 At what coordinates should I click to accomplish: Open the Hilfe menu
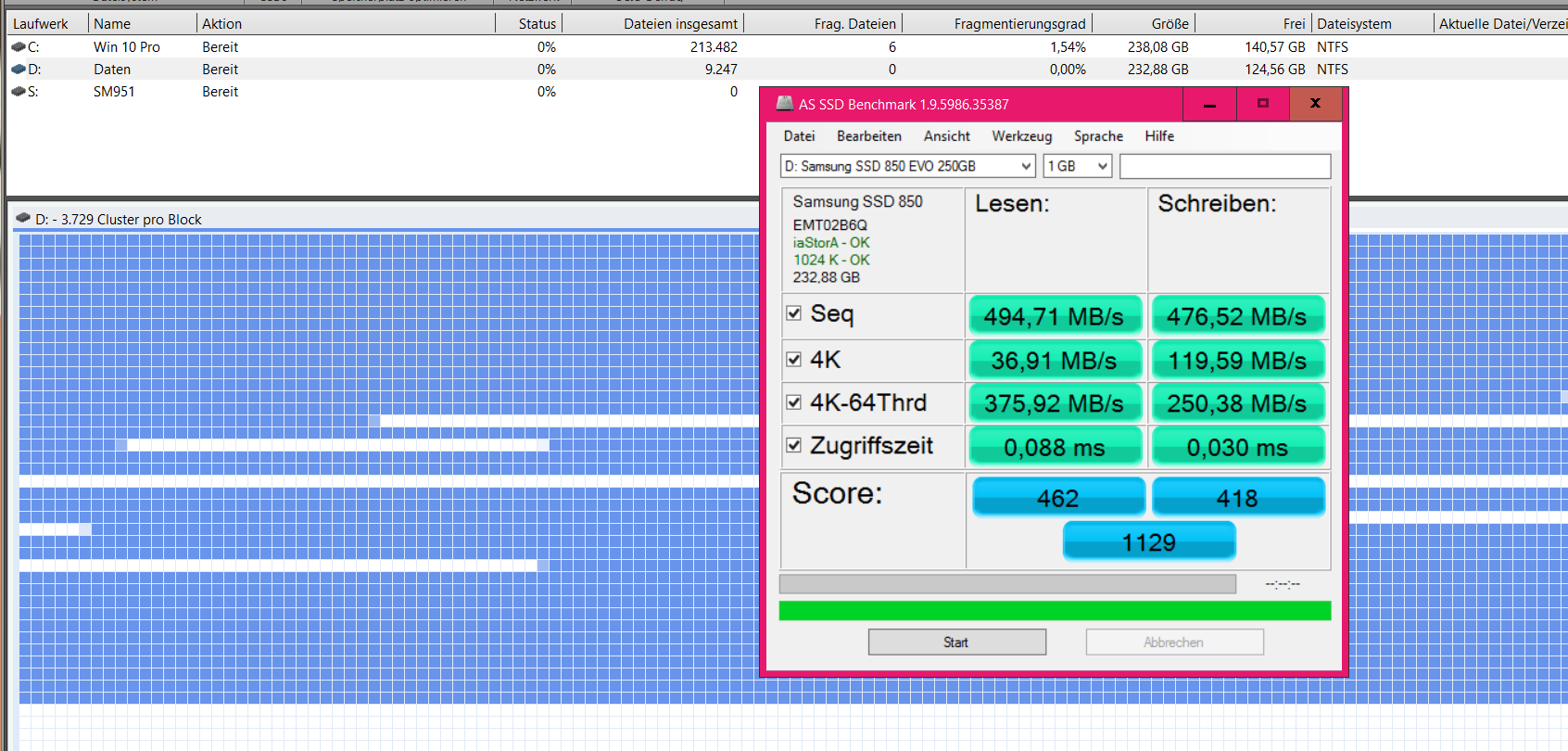(1158, 136)
